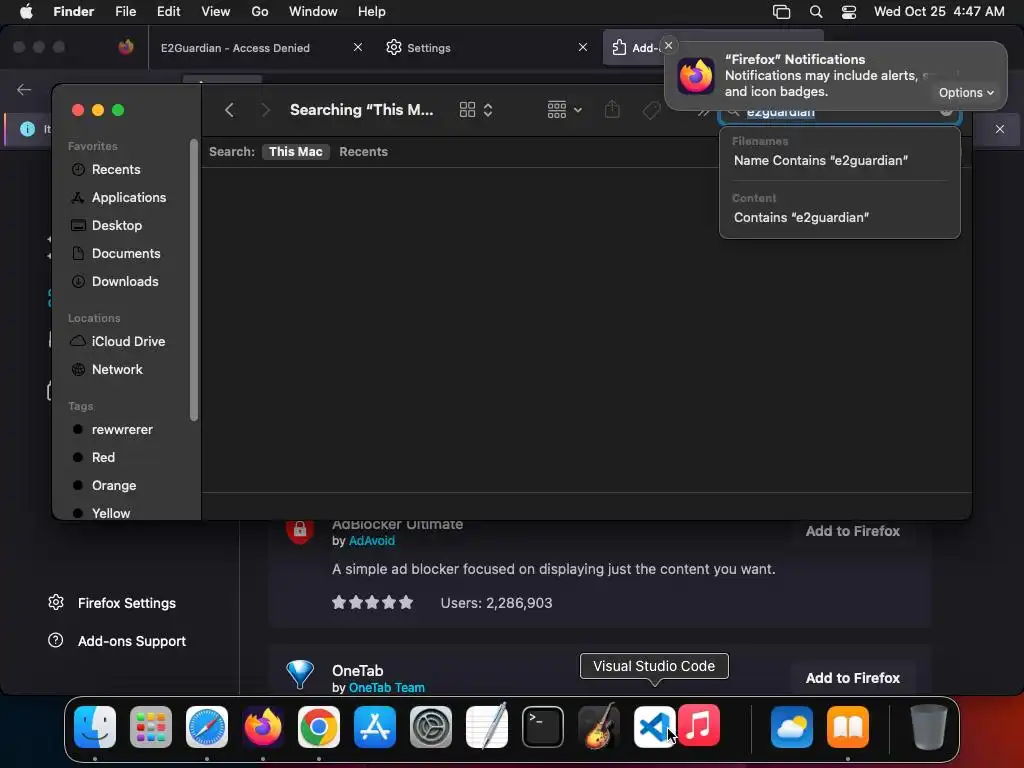1024x768 pixels.
Task: Open Terminal from the Dock
Action: 543,726
